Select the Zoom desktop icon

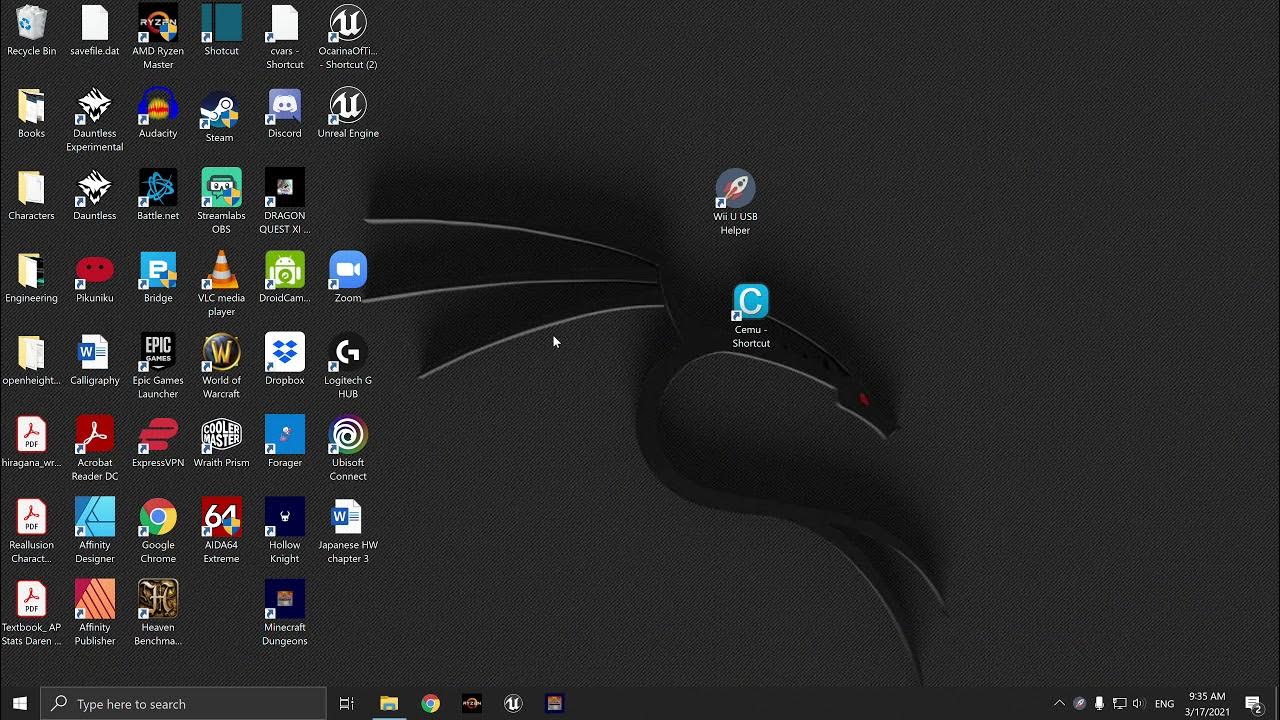coord(348,278)
